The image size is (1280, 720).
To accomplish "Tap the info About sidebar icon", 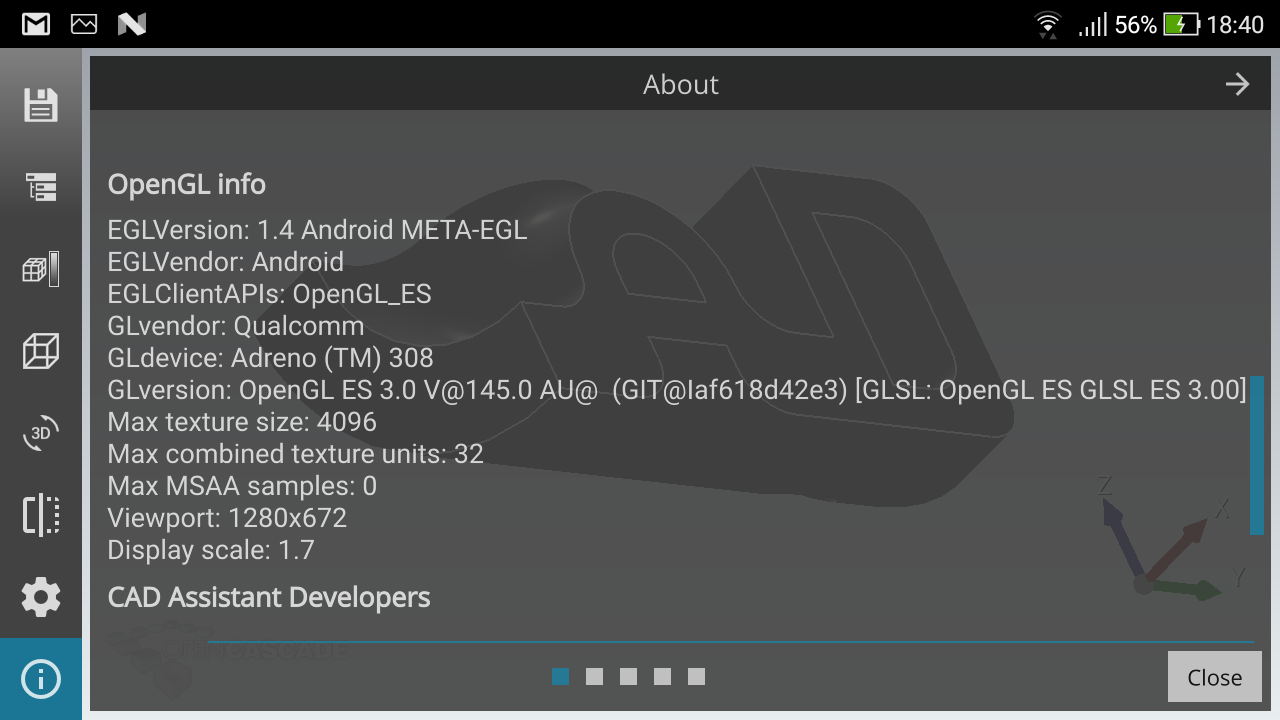I will (x=41, y=679).
